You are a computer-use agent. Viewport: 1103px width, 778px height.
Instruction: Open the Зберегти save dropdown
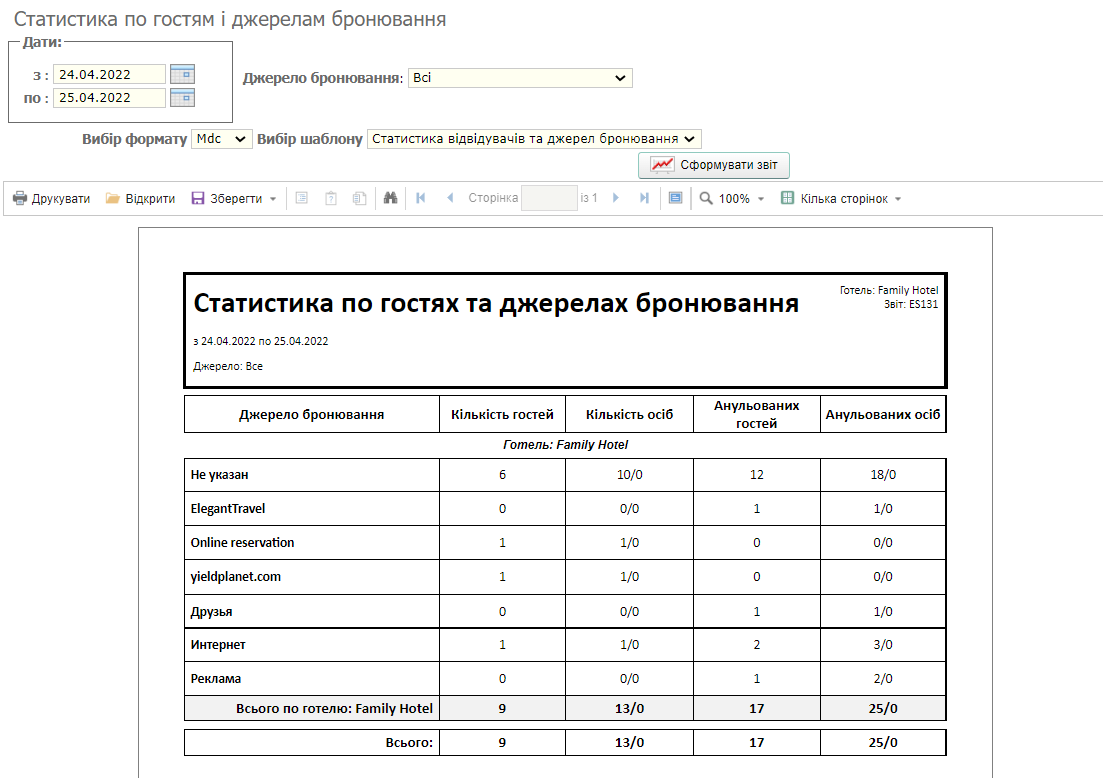click(x=234, y=199)
